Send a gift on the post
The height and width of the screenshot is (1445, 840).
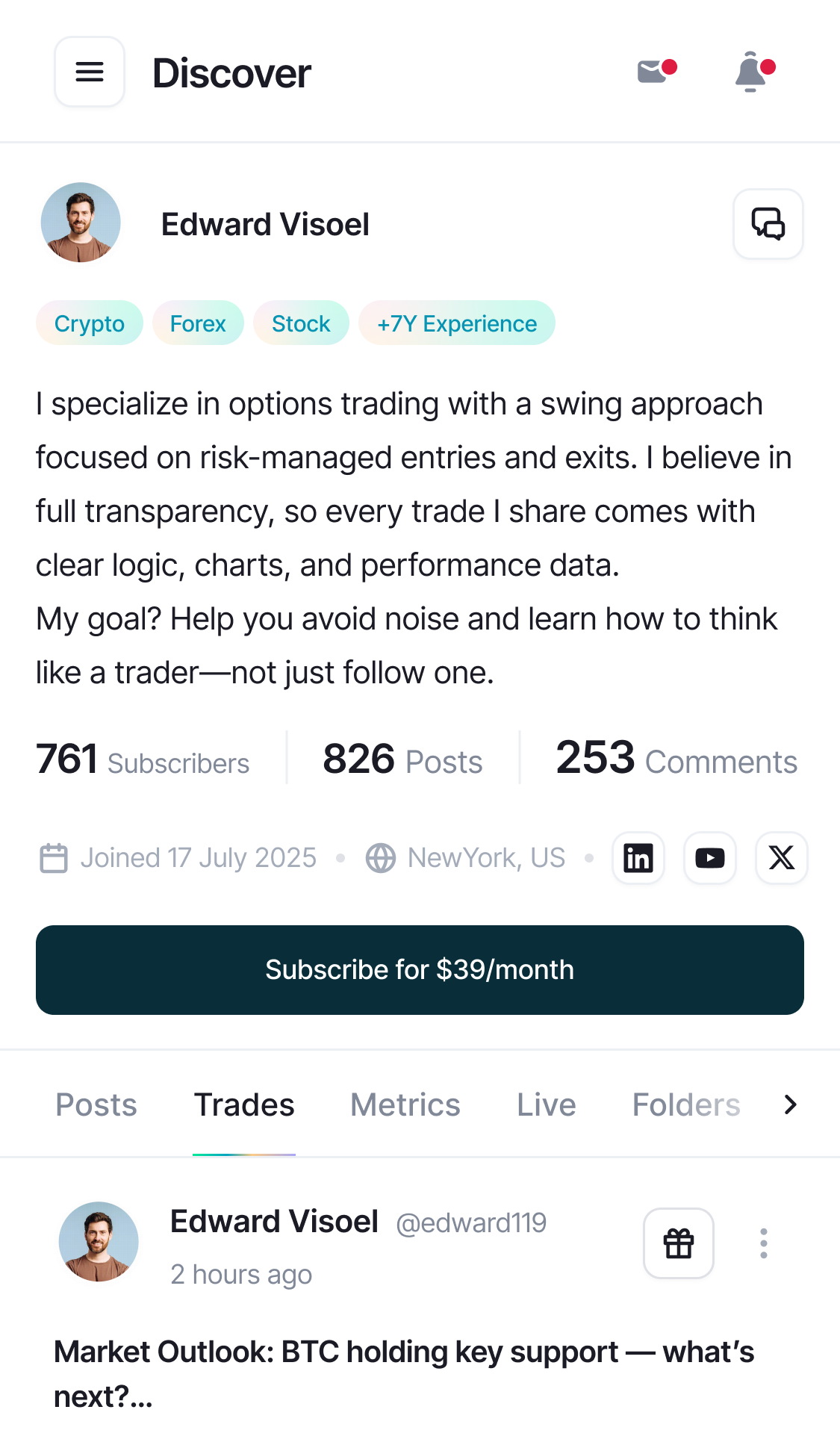tap(679, 1243)
